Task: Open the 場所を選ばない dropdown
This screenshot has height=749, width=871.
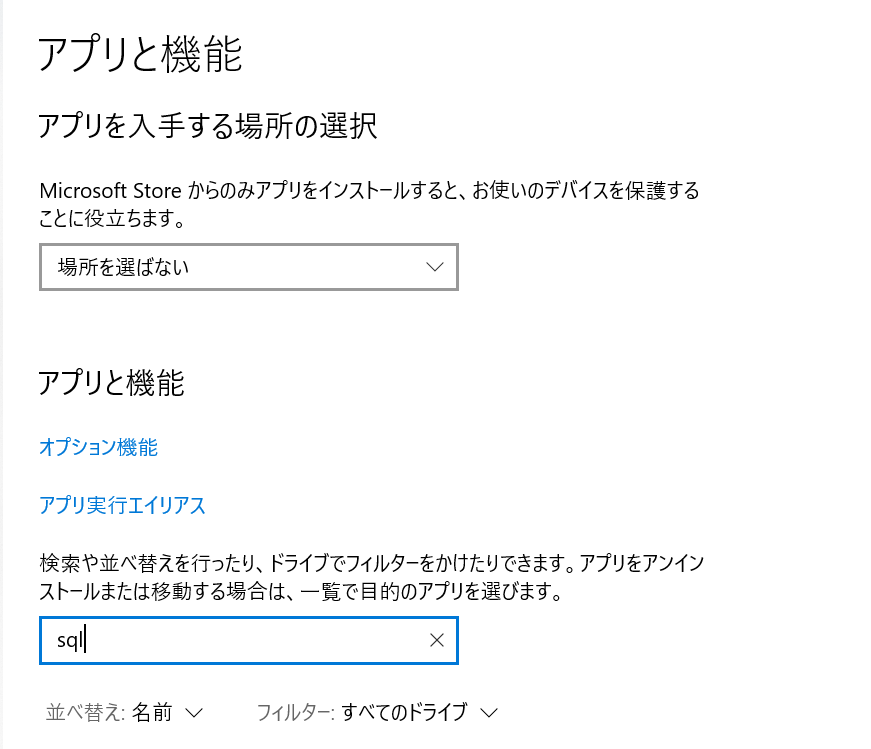Action: (248, 267)
